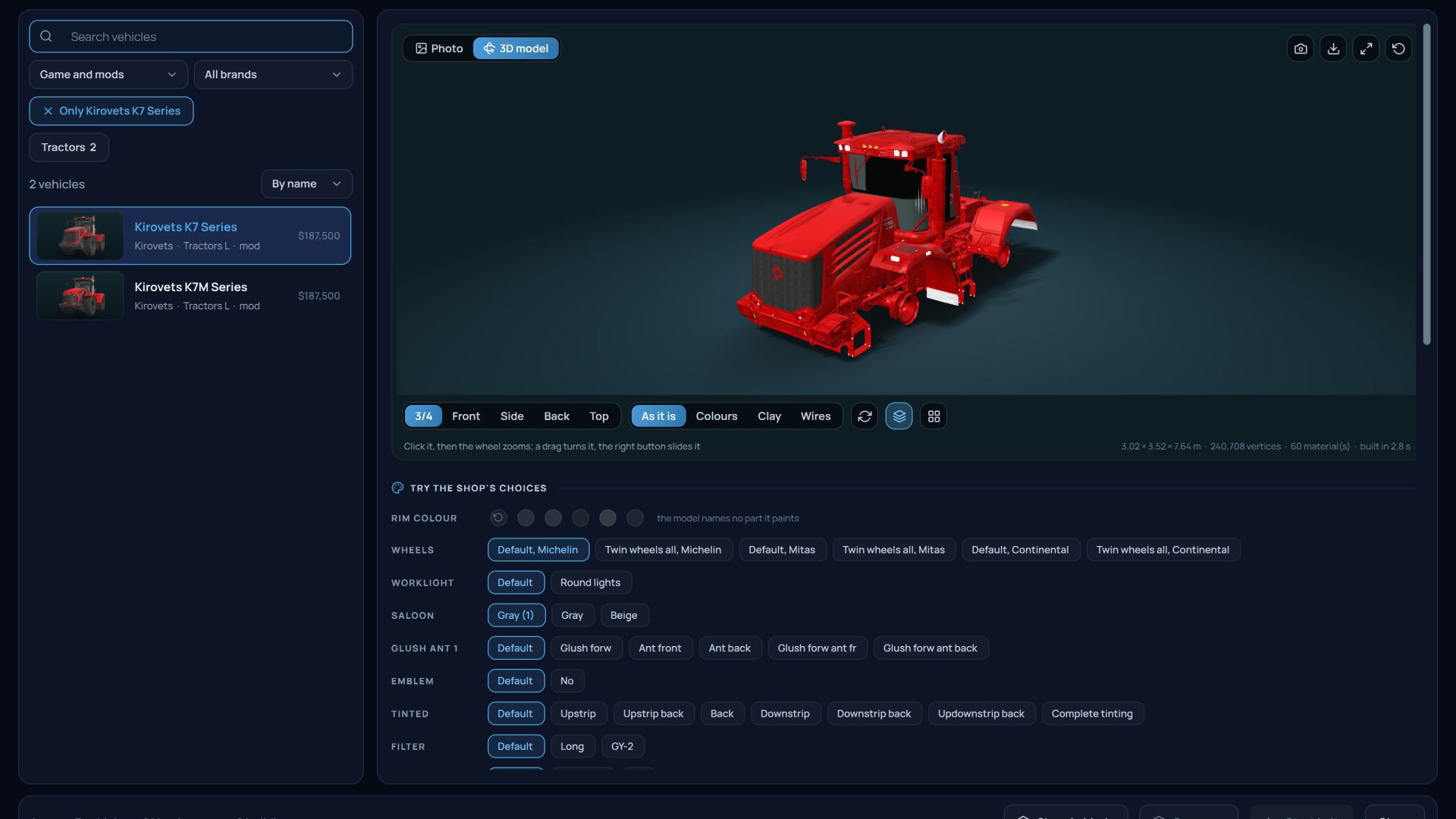Open the Game and mods dropdown
This screenshot has height=819, width=1456.
point(108,74)
